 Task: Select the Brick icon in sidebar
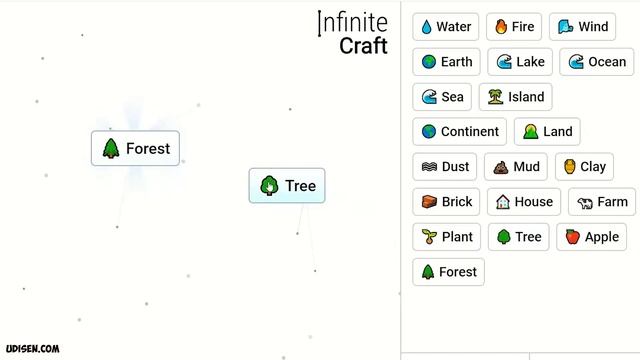429,202
